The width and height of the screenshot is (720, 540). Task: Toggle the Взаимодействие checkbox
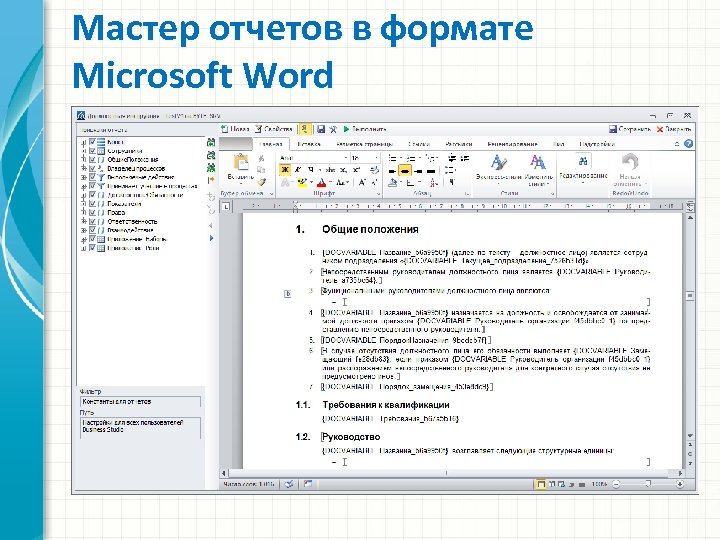pyautogui.click(x=92, y=230)
